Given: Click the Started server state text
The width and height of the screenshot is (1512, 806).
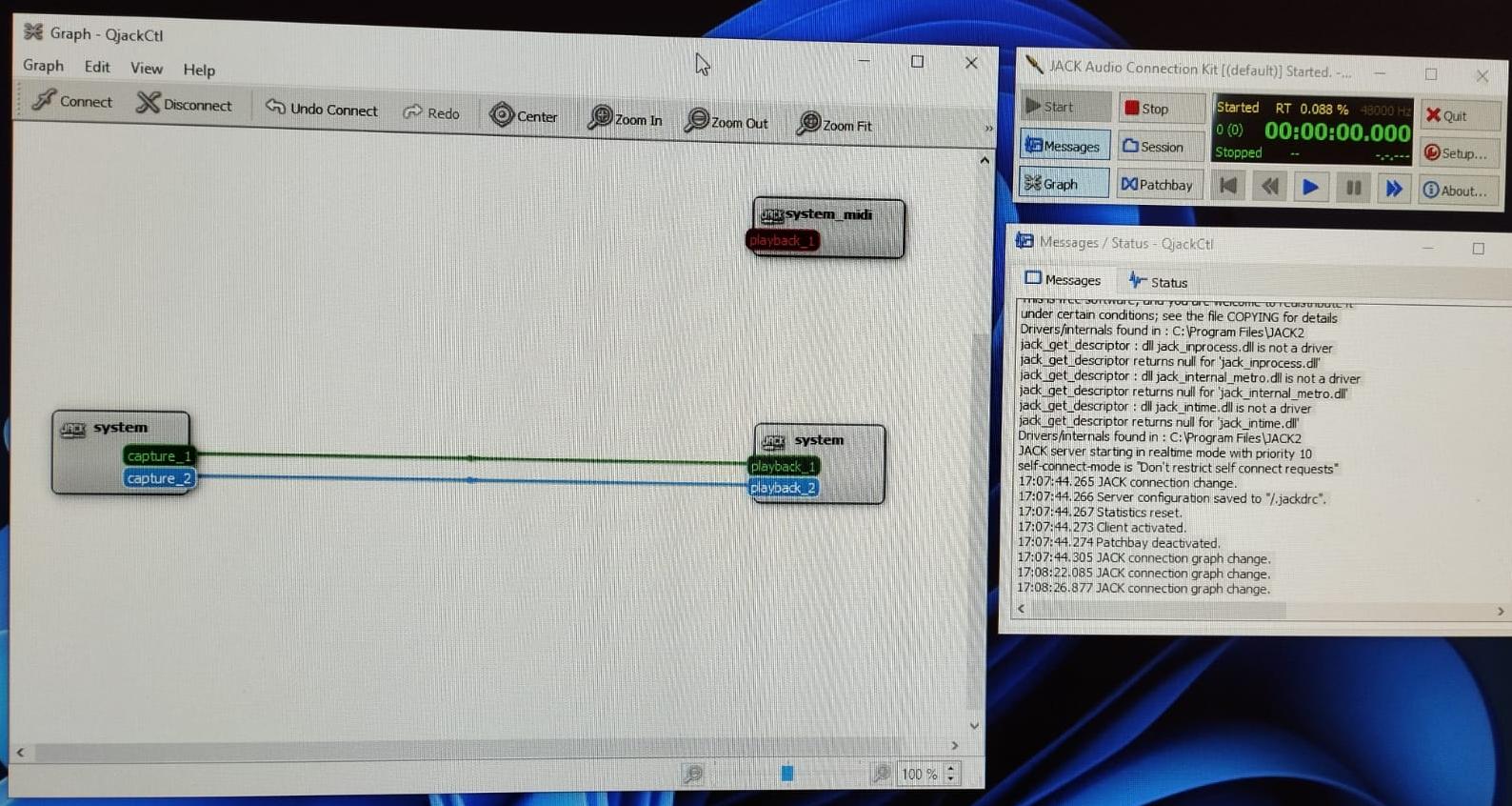Looking at the screenshot, I should click(x=1237, y=107).
